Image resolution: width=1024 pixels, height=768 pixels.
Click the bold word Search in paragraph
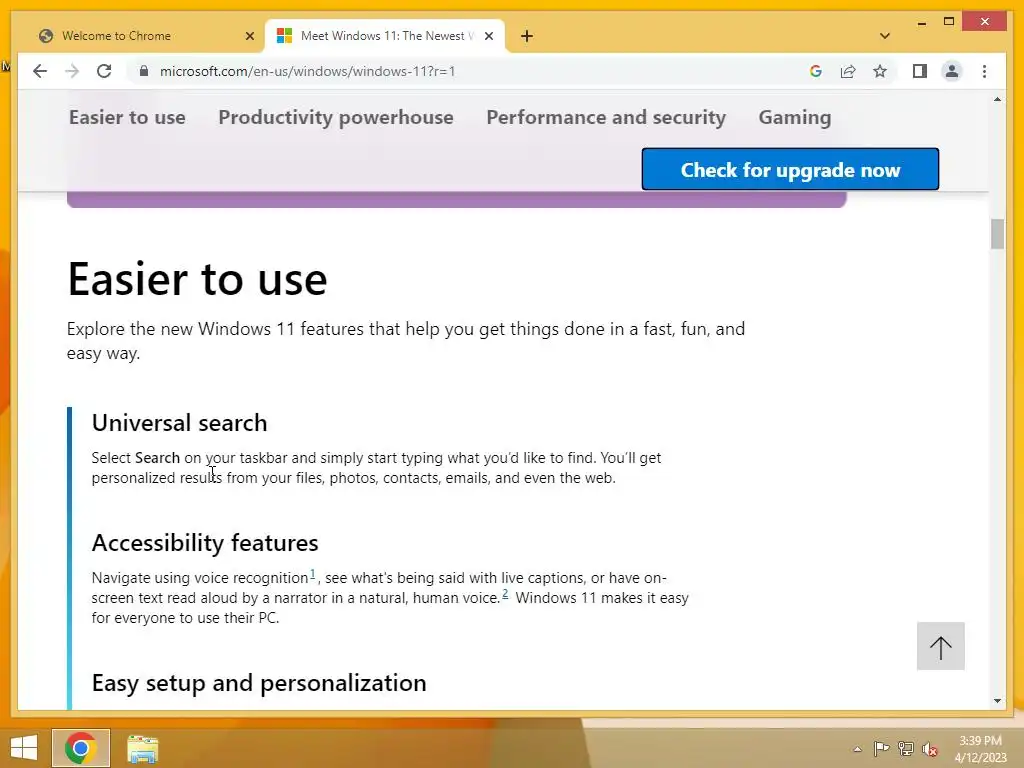click(157, 458)
